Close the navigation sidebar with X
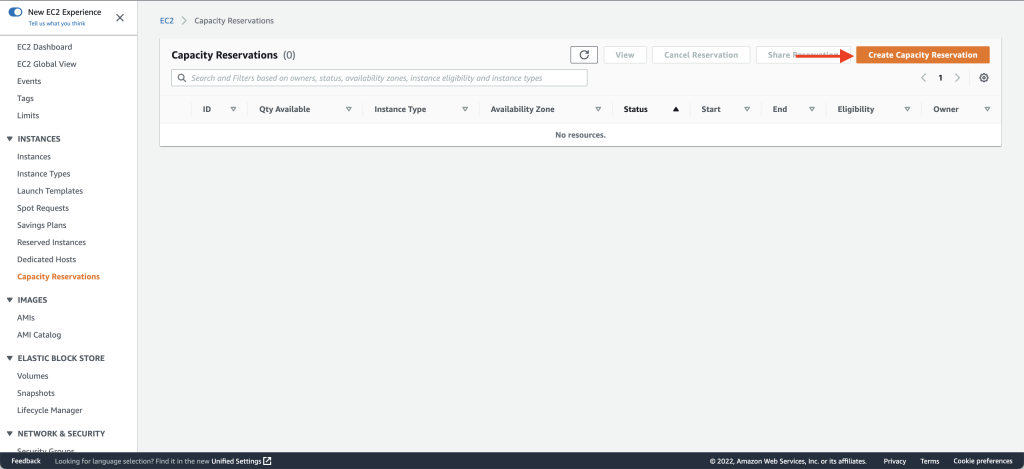 pos(120,18)
